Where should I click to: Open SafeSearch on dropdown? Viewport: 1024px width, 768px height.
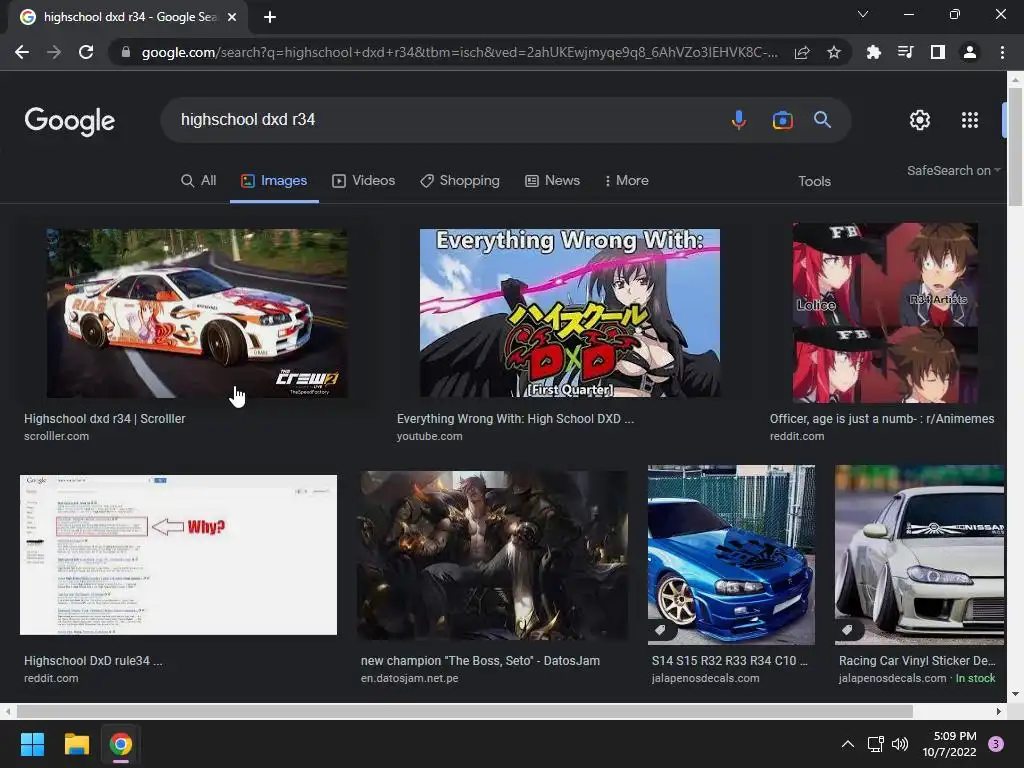pyautogui.click(x=953, y=170)
